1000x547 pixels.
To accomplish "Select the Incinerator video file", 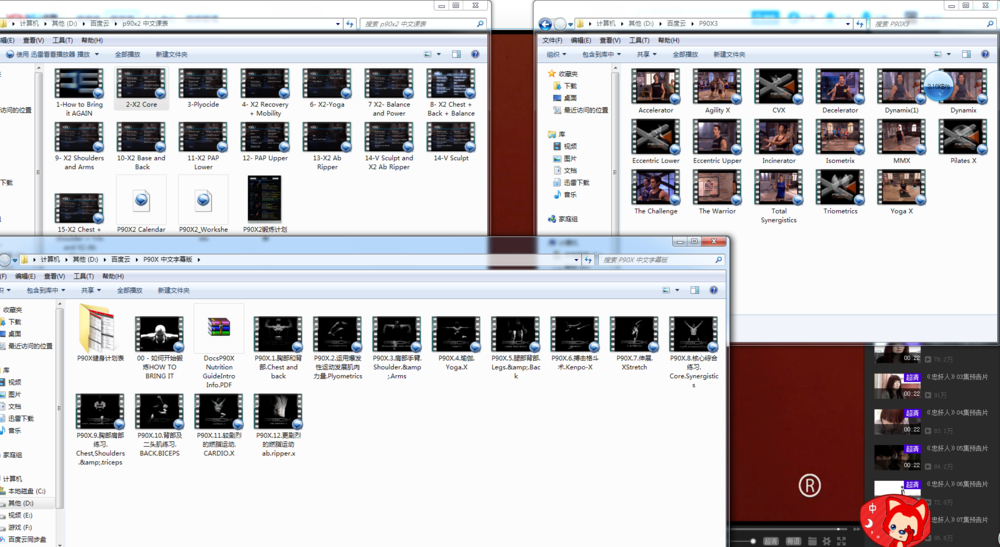I will [779, 142].
